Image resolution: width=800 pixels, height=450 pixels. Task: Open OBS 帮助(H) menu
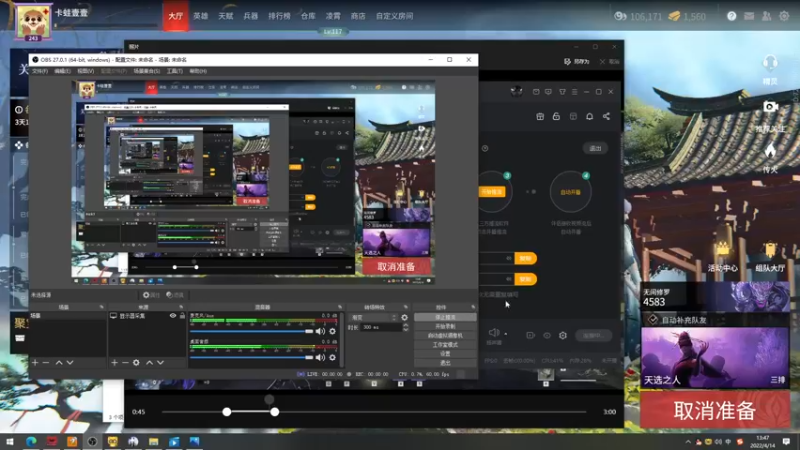[198, 71]
